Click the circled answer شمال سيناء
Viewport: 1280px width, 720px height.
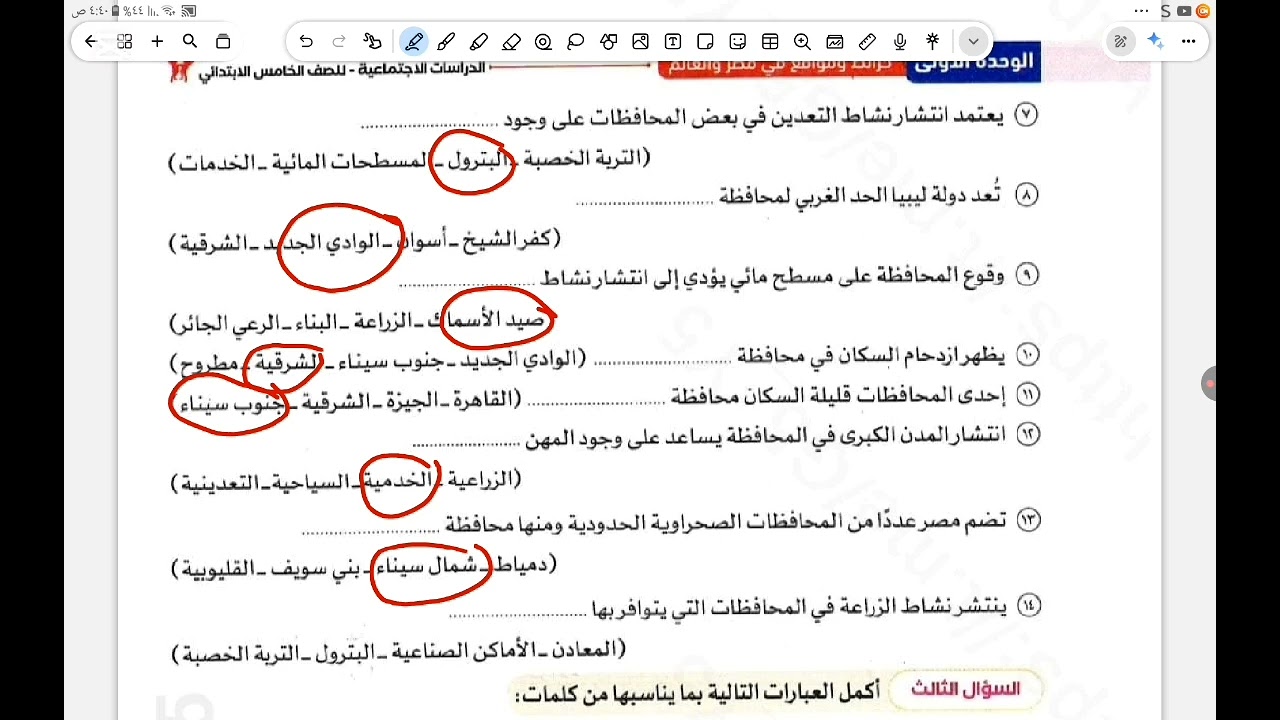tap(431, 572)
